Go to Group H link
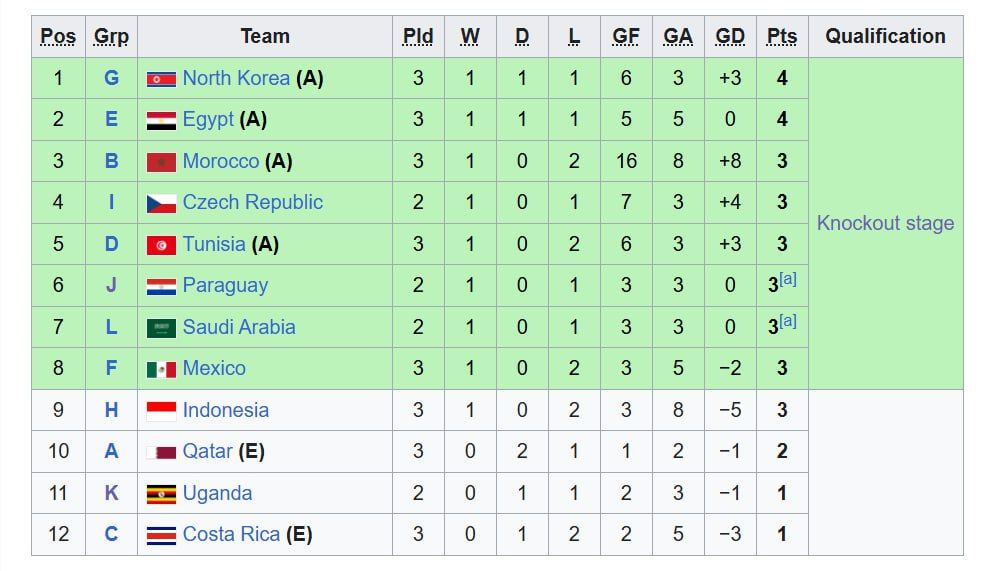988x571 pixels. pos(111,410)
